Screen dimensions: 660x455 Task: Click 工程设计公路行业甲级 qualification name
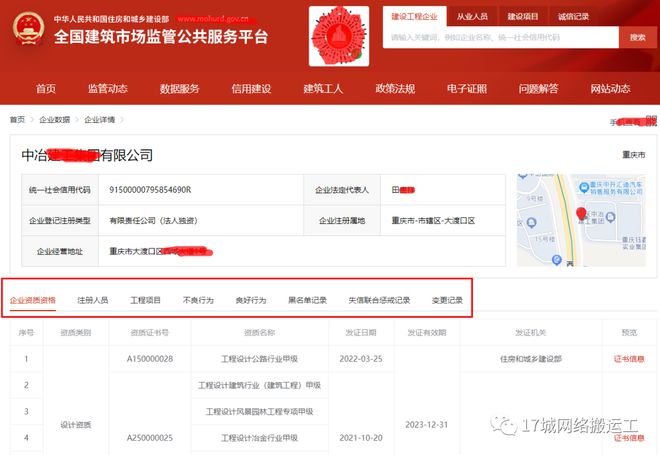259,359
